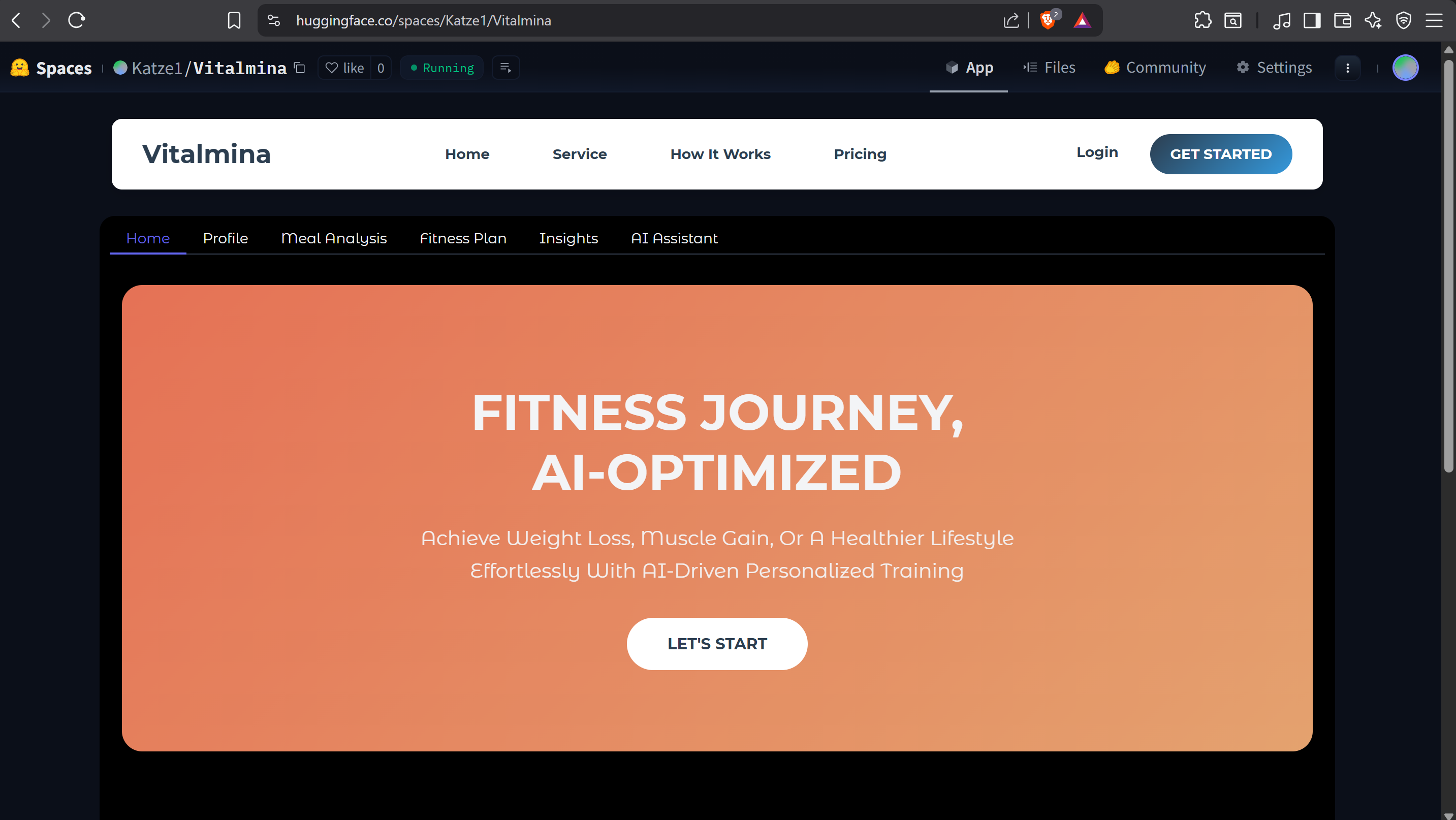This screenshot has width=1456, height=820.
Task: Click the browser bookmark icon
Action: click(x=234, y=20)
